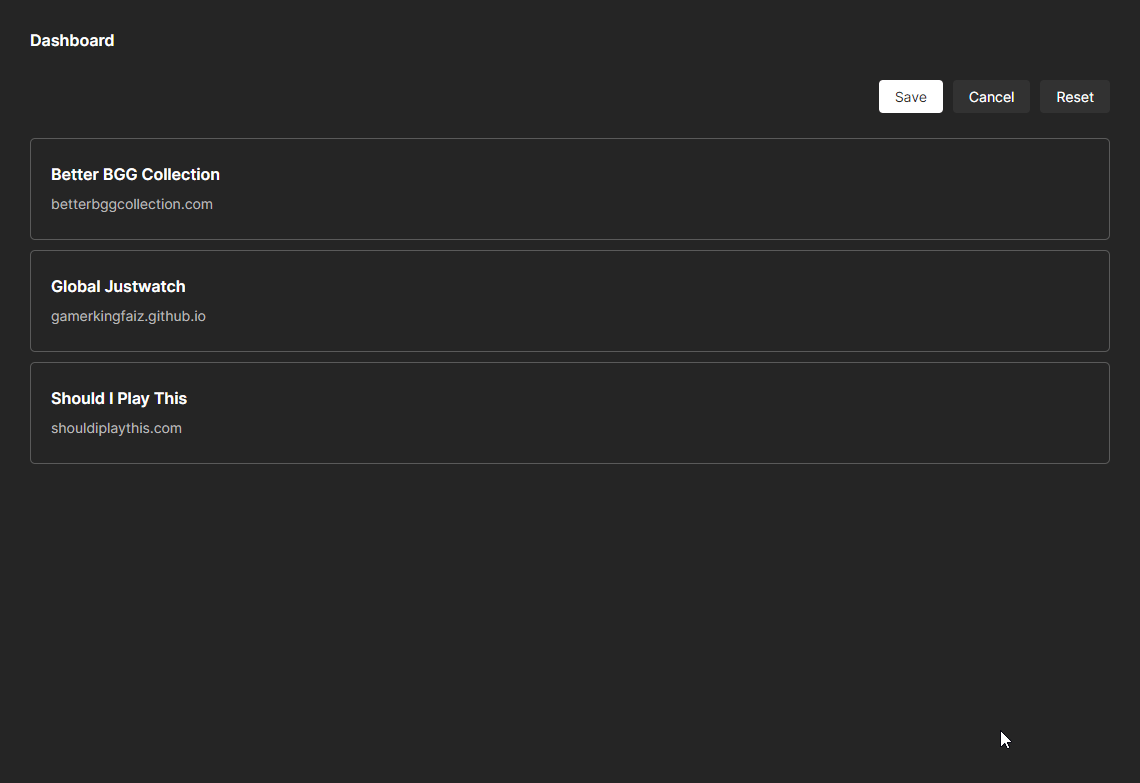Click the Dashboard heading
The width and height of the screenshot is (1140, 783).
pyautogui.click(x=72, y=40)
